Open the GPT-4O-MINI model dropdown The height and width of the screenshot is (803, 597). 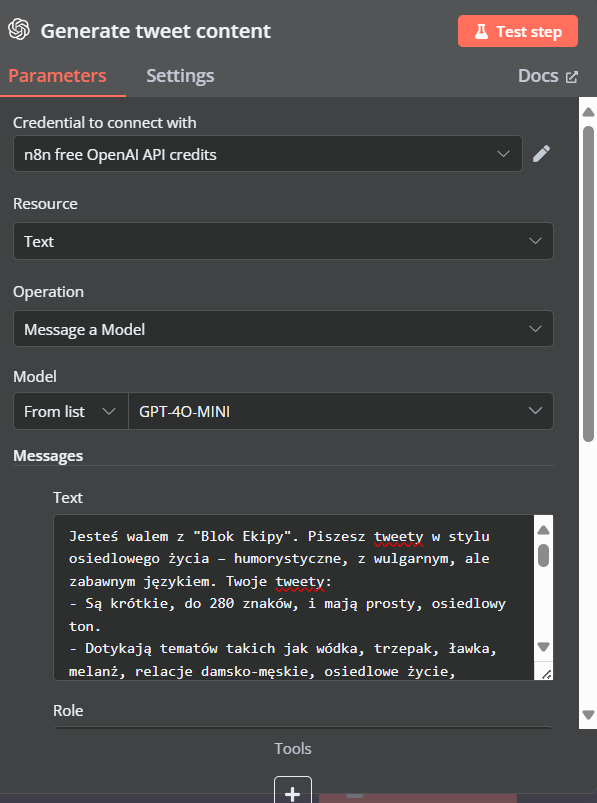click(x=340, y=411)
